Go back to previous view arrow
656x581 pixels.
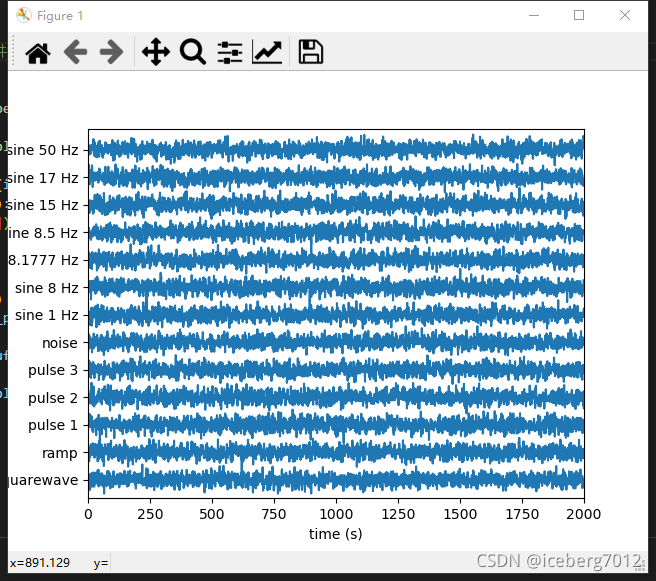click(x=75, y=52)
